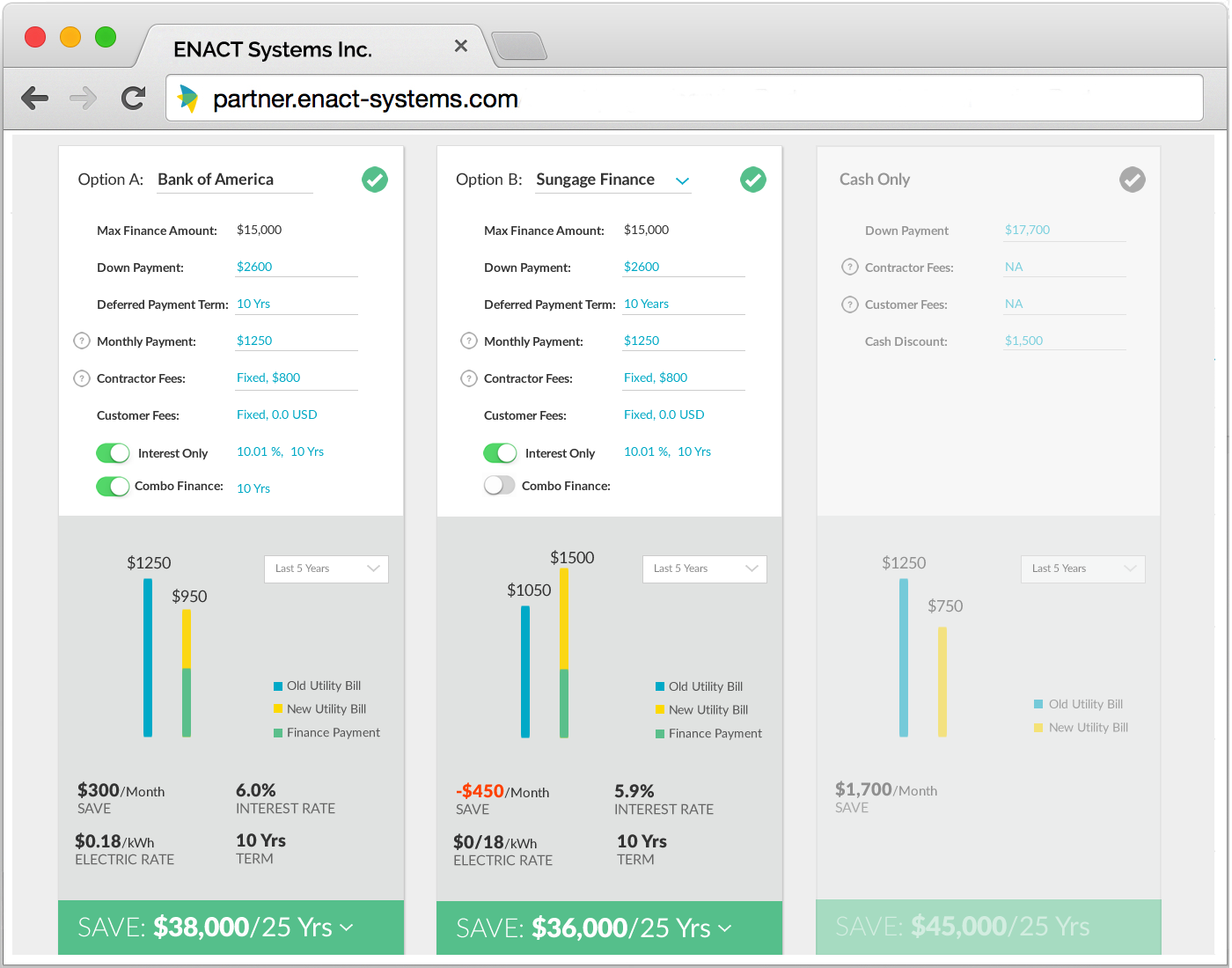Open help icon for Cash Only Customer Fees
The width and height of the screenshot is (1232, 968).
(850, 304)
